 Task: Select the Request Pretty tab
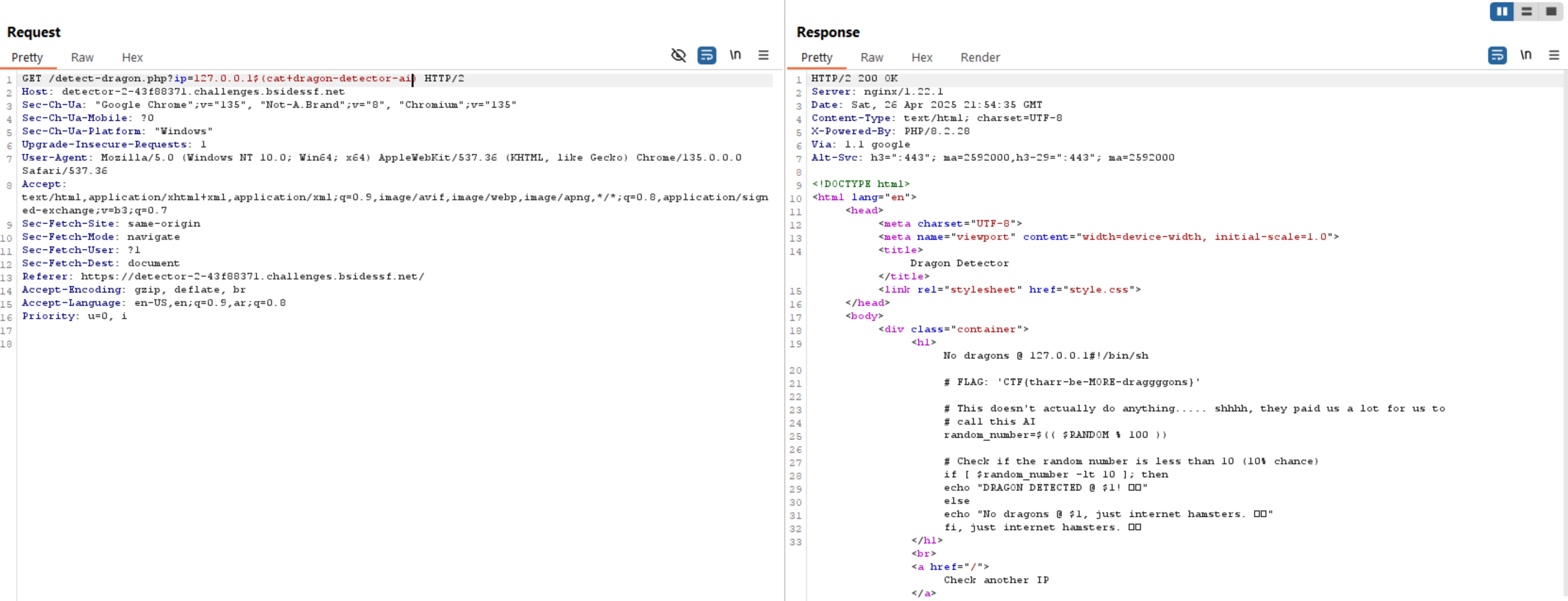(27, 57)
